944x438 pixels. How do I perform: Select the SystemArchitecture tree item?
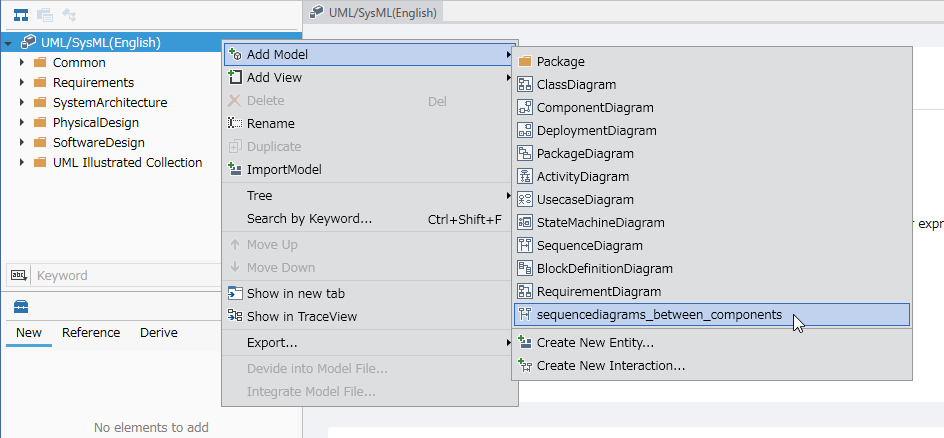(110, 102)
